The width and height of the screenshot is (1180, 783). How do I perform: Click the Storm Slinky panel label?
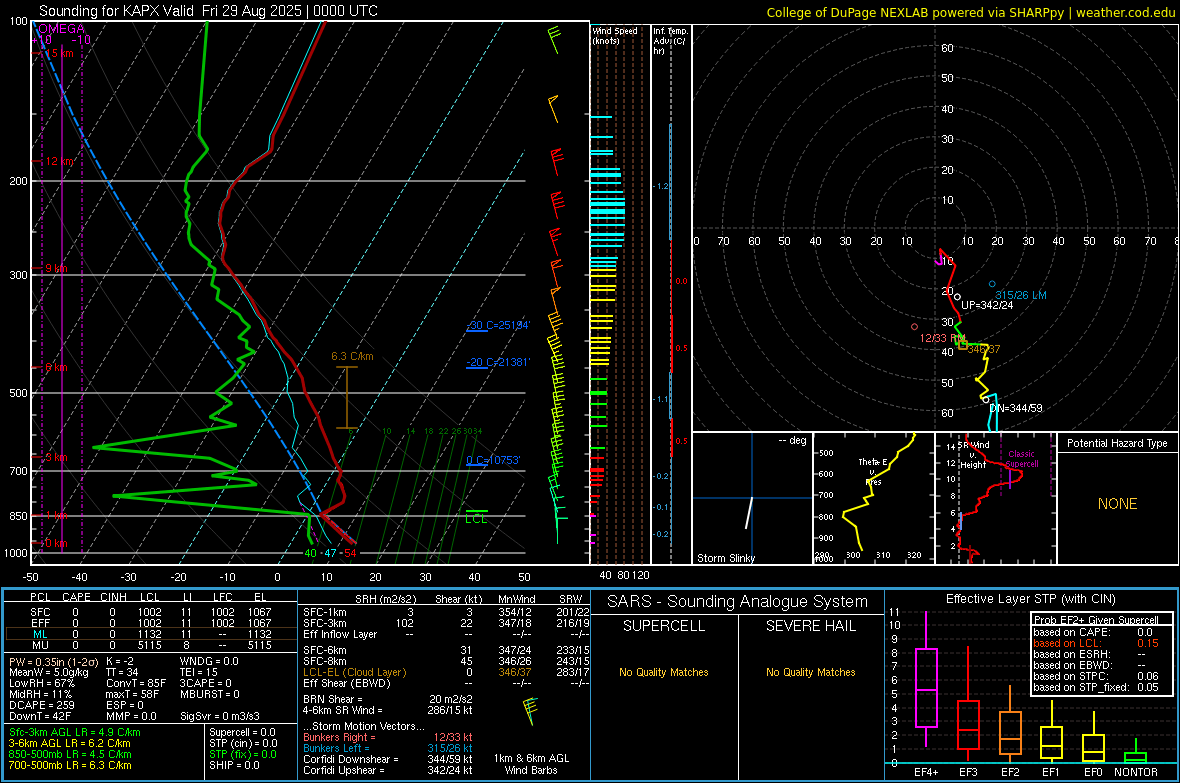[x=725, y=558]
